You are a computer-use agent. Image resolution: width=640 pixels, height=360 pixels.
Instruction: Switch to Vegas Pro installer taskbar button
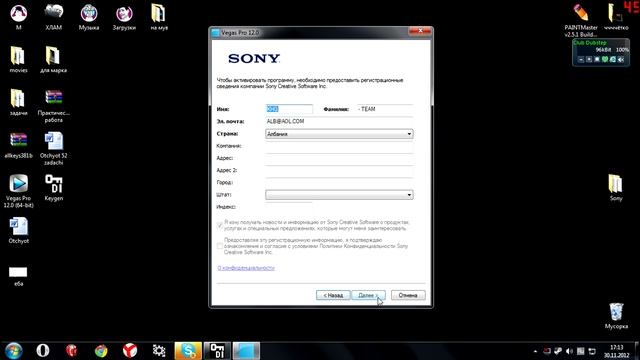[x=246, y=351]
